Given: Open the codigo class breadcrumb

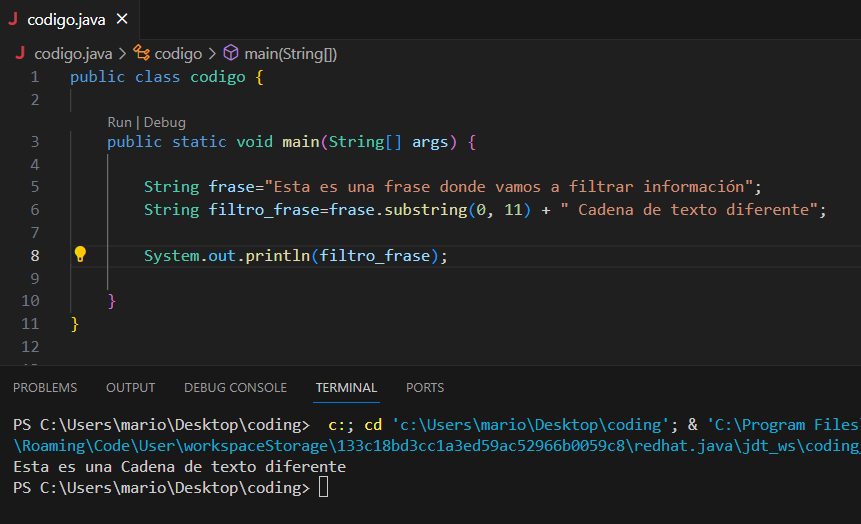Looking at the screenshot, I should (x=178, y=54).
